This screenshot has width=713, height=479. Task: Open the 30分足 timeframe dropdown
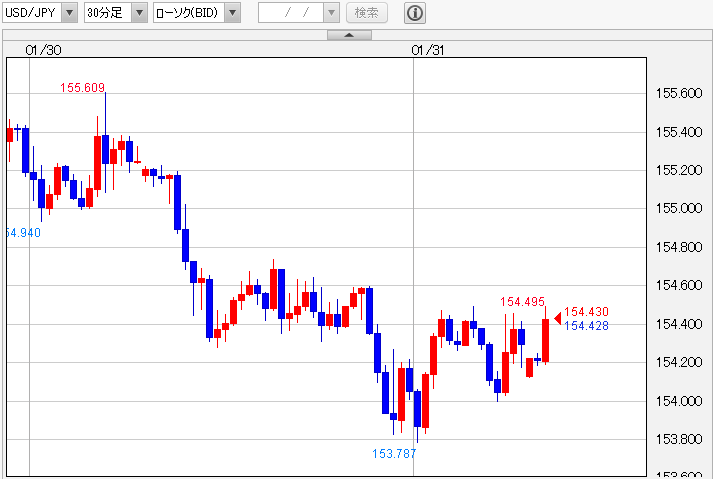pos(116,13)
